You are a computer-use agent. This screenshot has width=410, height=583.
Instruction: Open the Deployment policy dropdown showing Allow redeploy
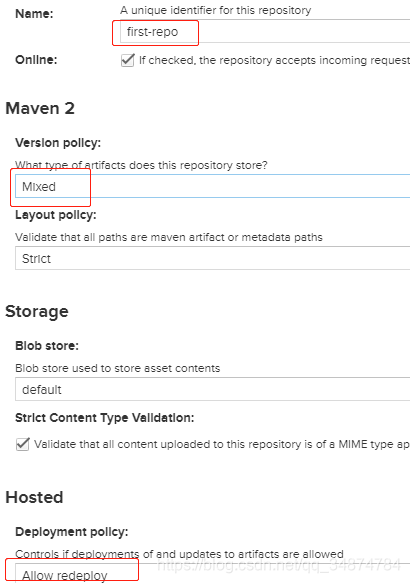coord(212,573)
